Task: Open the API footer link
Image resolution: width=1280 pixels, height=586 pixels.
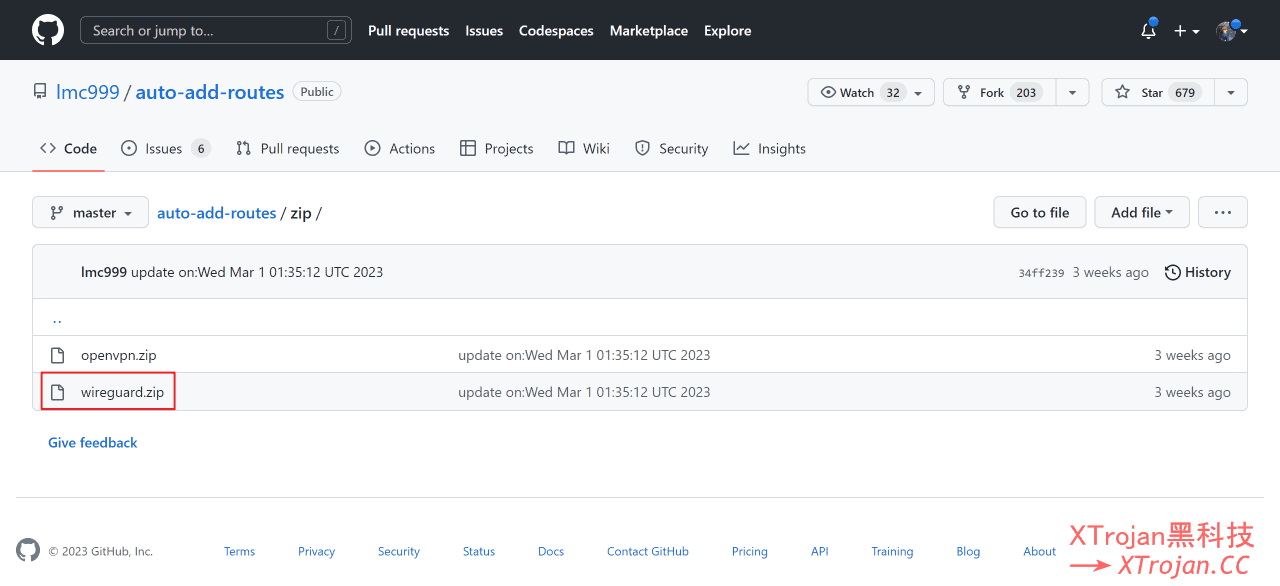Action: coord(820,551)
